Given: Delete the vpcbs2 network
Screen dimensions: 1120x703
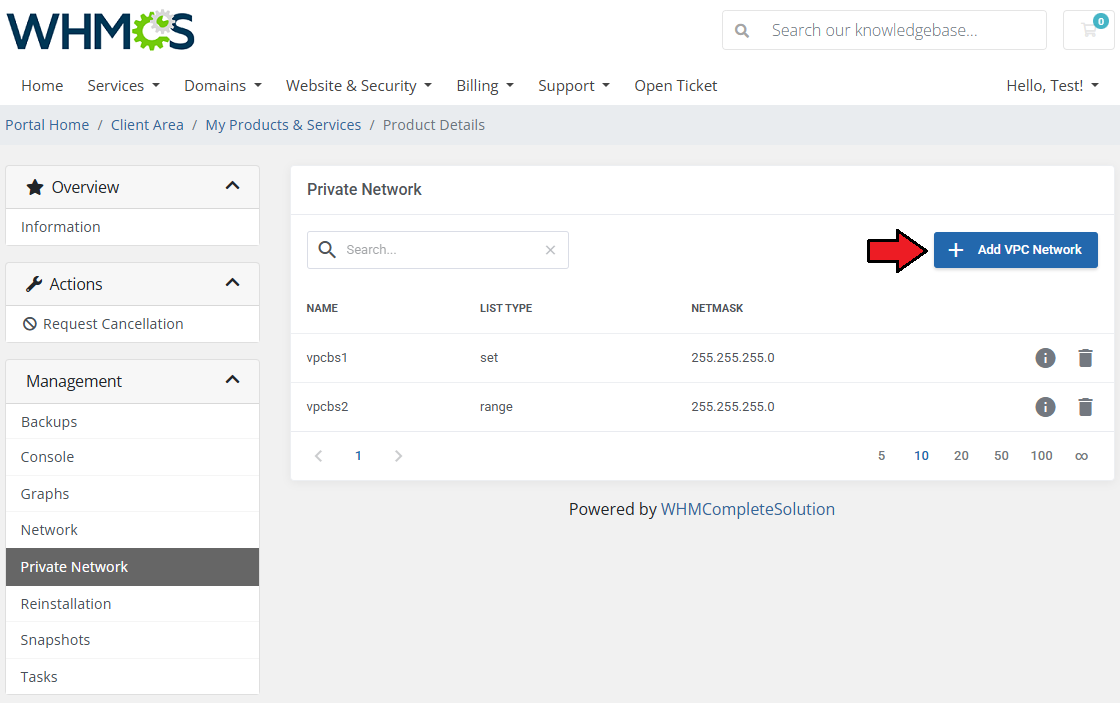Looking at the screenshot, I should pos(1085,407).
